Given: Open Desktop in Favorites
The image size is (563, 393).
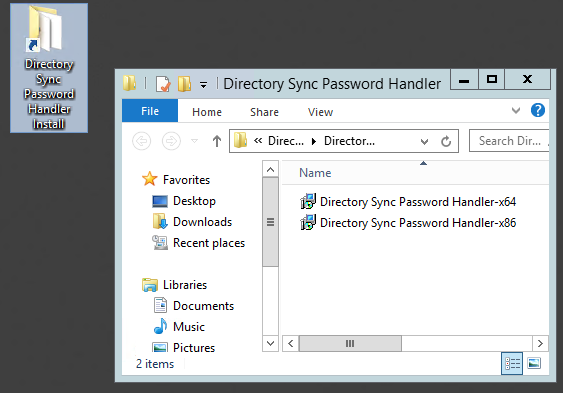Looking at the screenshot, I should pyautogui.click(x=194, y=201).
